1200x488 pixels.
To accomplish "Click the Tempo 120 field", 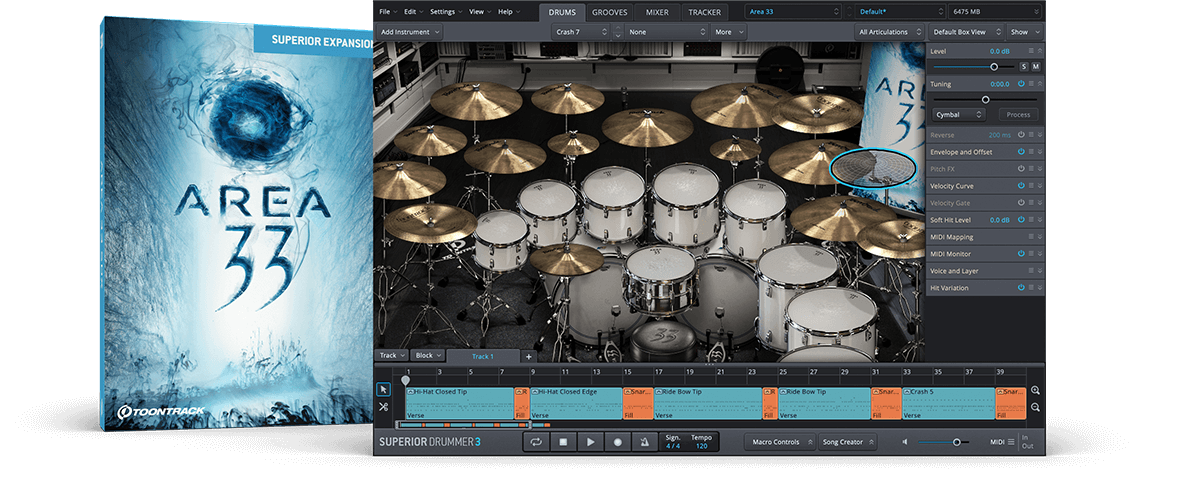I will tap(701, 442).
